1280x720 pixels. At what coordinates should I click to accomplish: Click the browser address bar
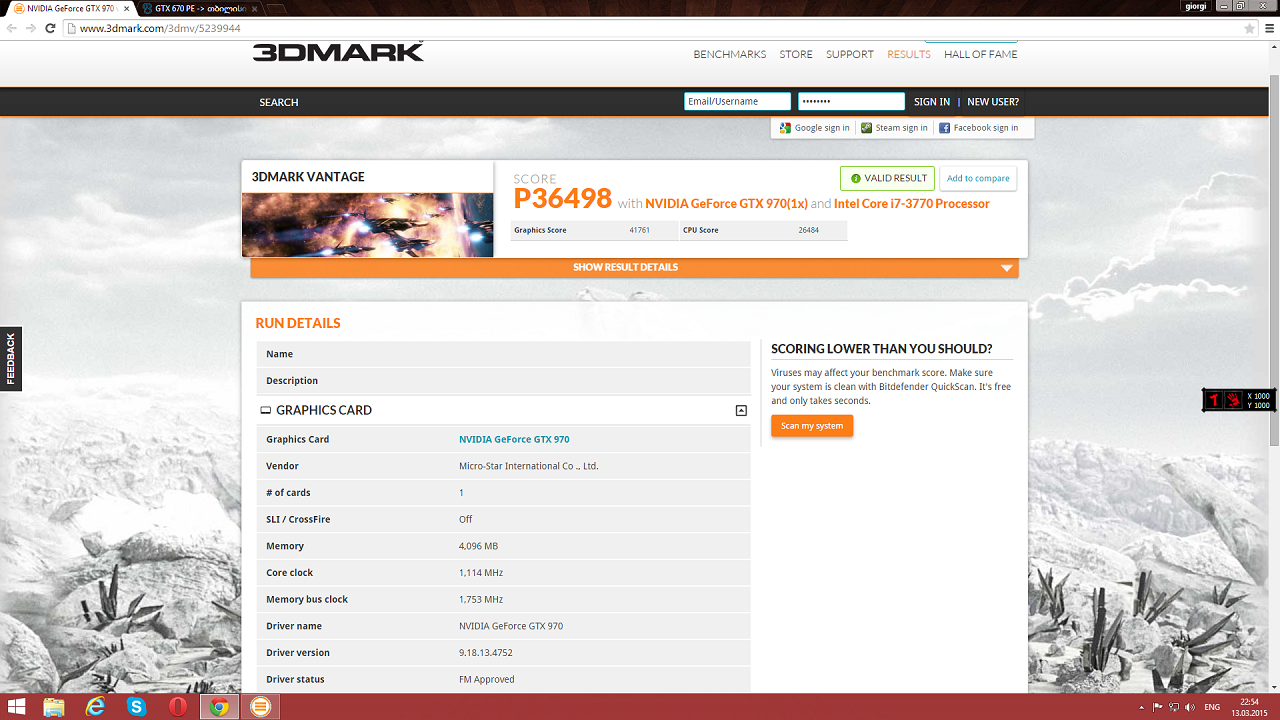pos(650,28)
